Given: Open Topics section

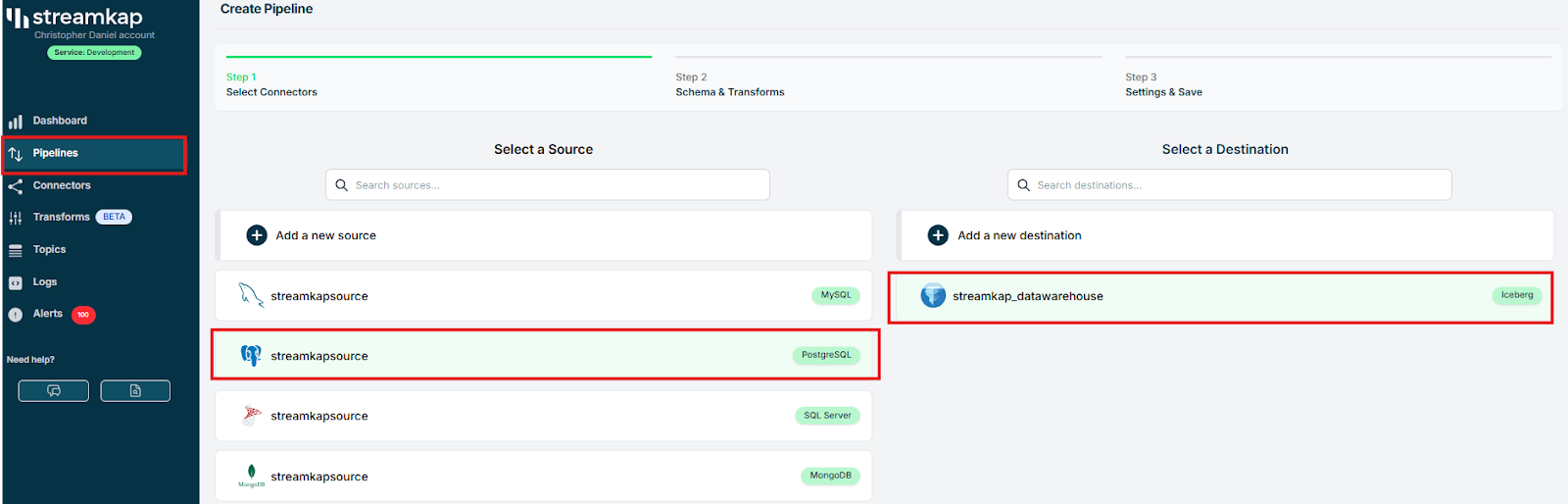Looking at the screenshot, I should pos(49,249).
